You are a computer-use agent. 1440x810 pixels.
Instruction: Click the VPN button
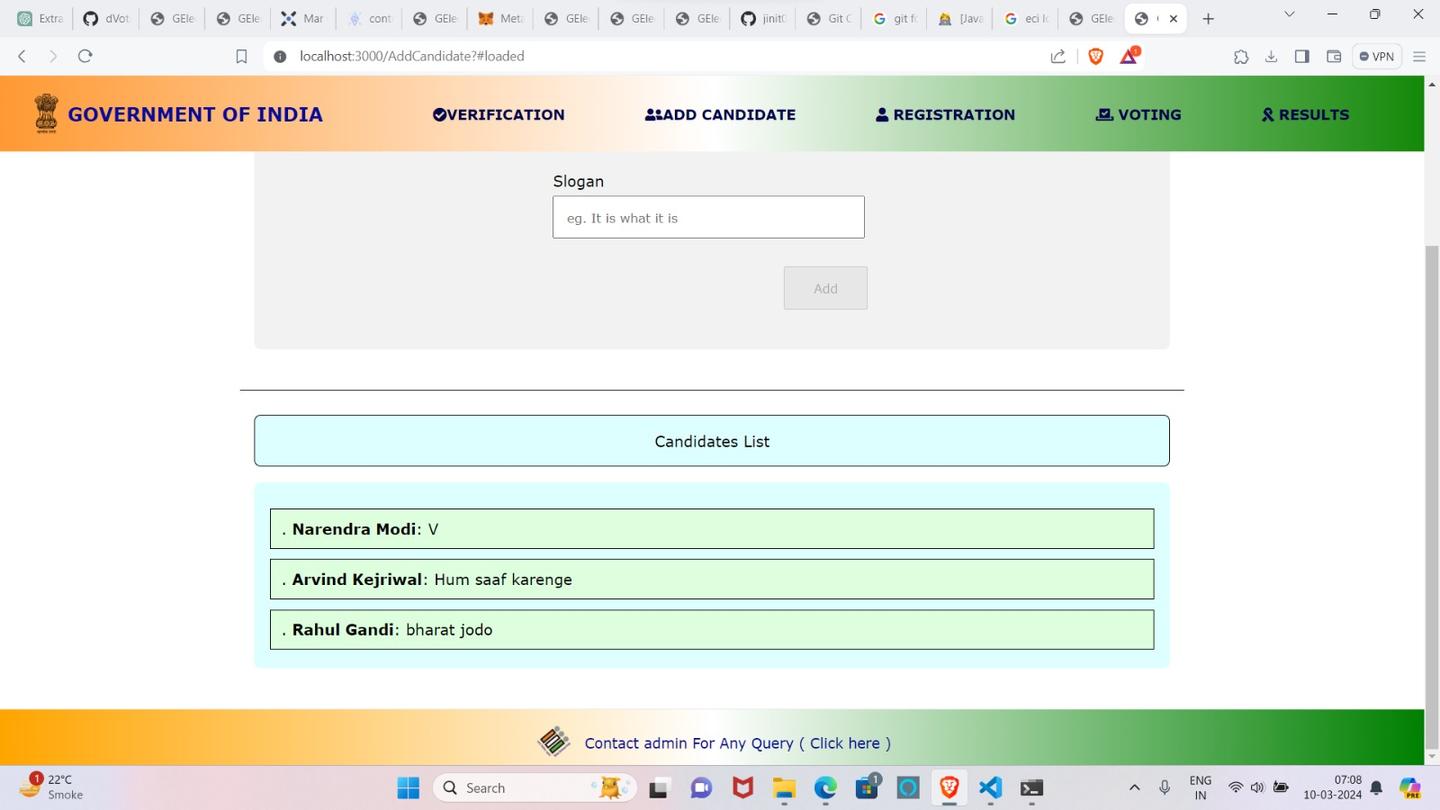(x=1376, y=56)
